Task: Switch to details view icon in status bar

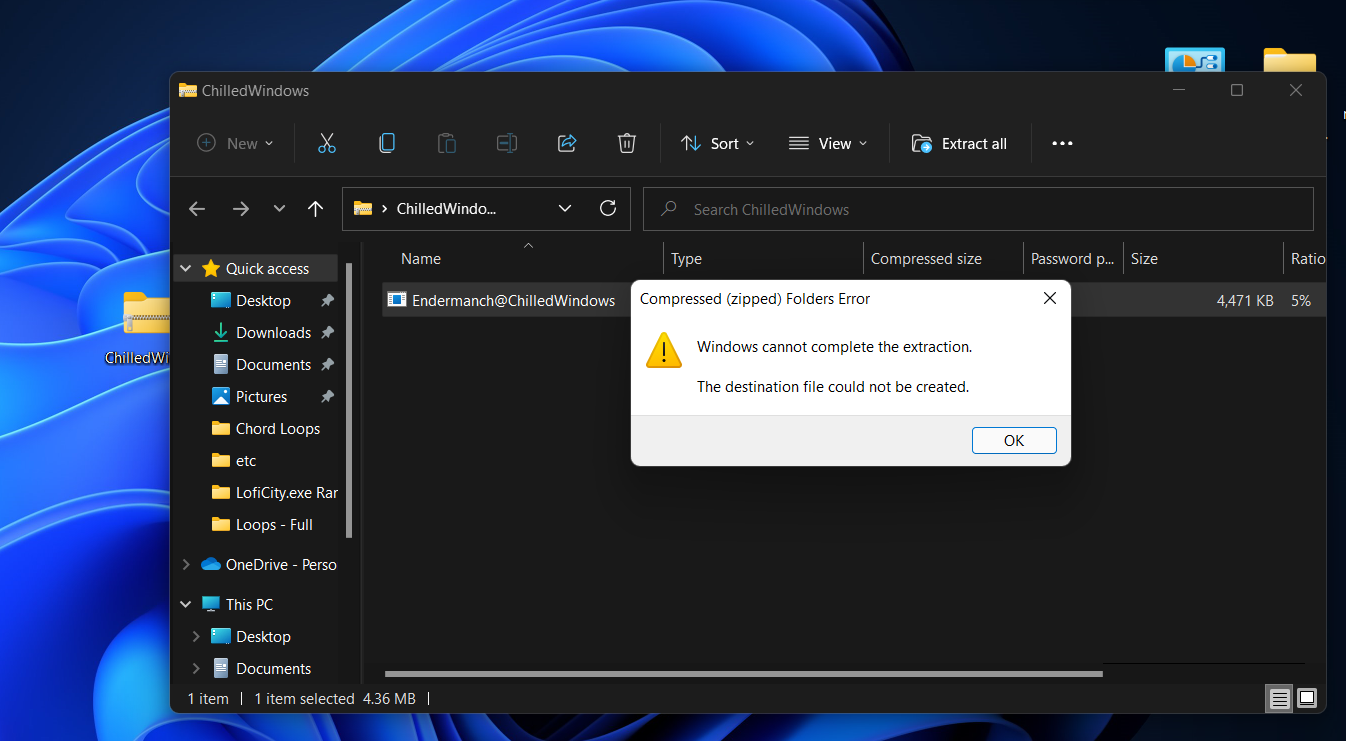Action: point(1279,698)
